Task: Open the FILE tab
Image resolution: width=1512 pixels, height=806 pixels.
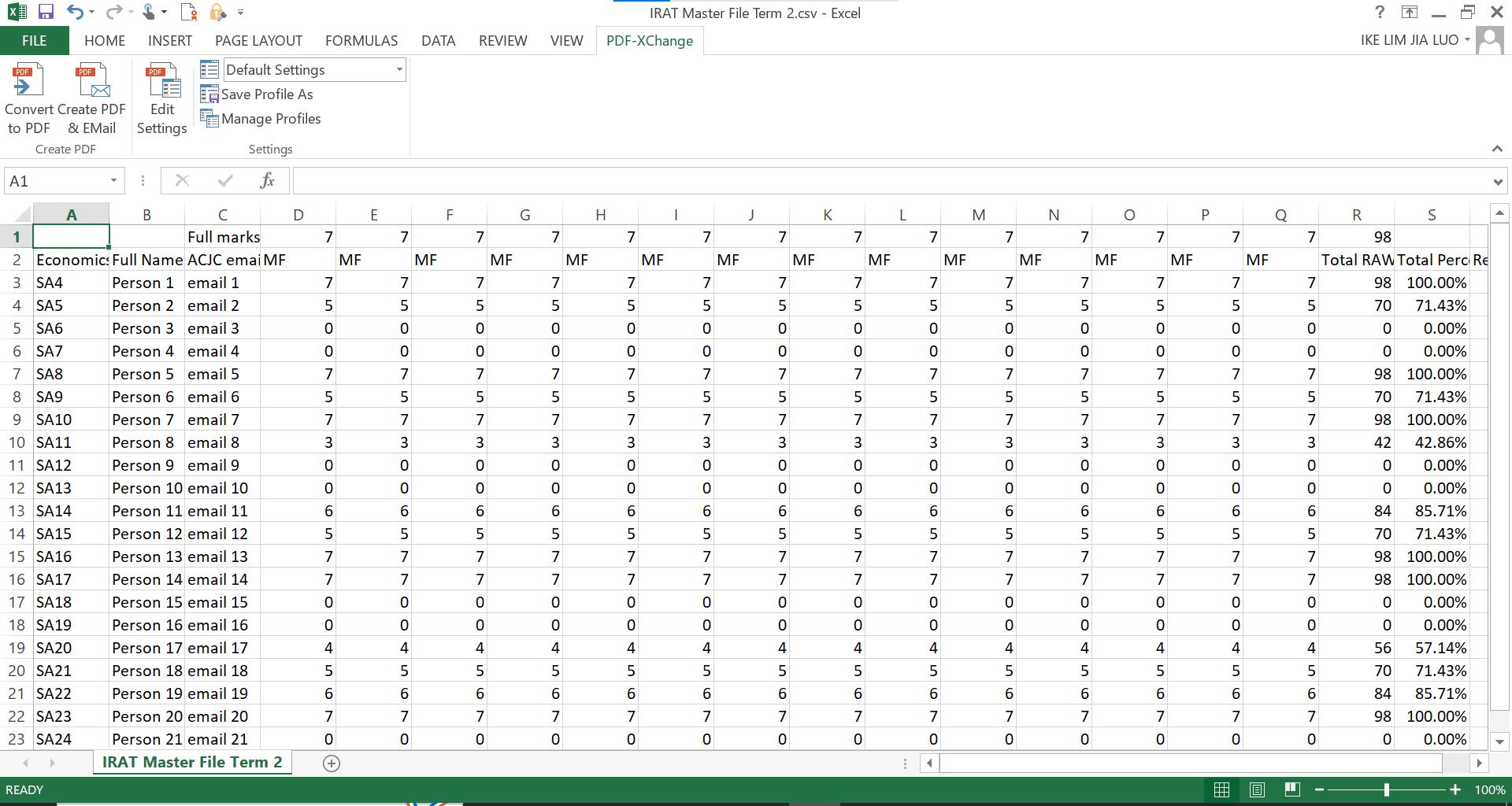Action: [x=34, y=41]
